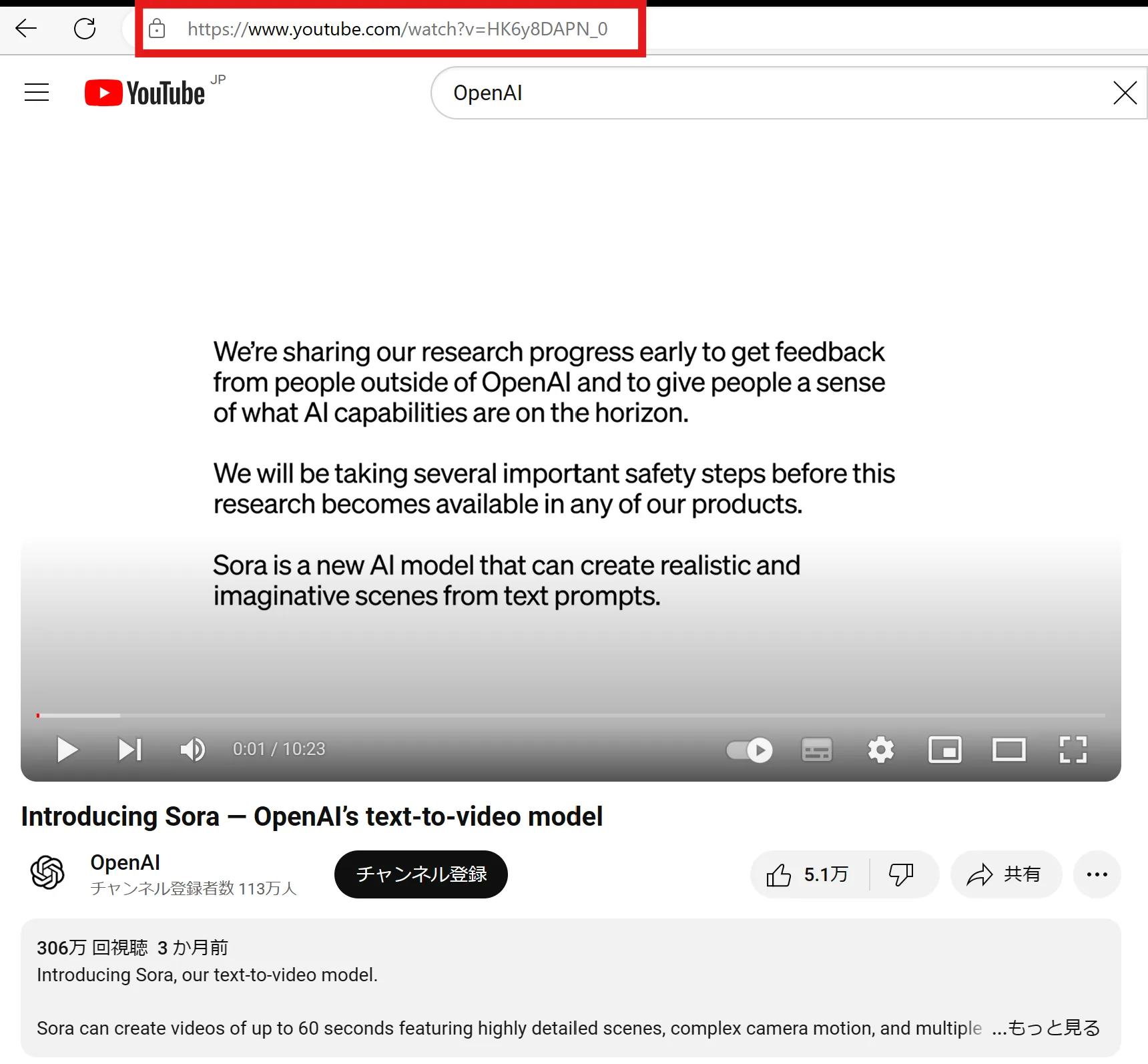Click the lock icon in the address bar
Screen dimensions: 1148x1064
[x=157, y=29]
